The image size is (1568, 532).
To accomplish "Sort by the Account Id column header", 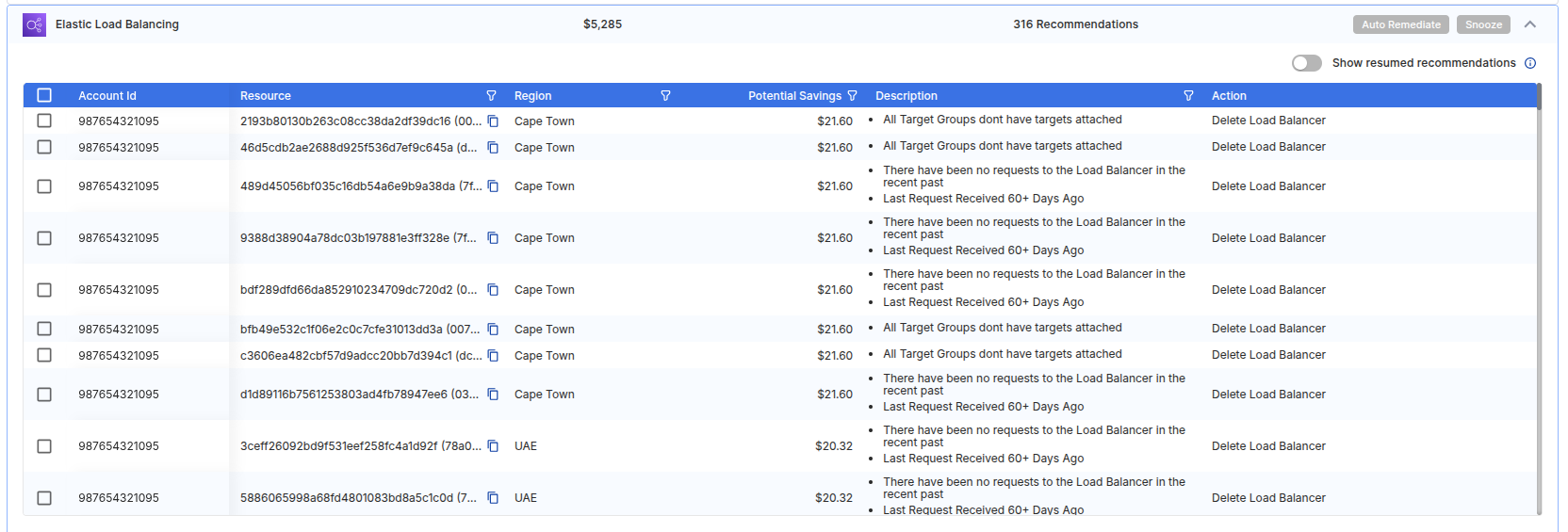I will [107, 96].
